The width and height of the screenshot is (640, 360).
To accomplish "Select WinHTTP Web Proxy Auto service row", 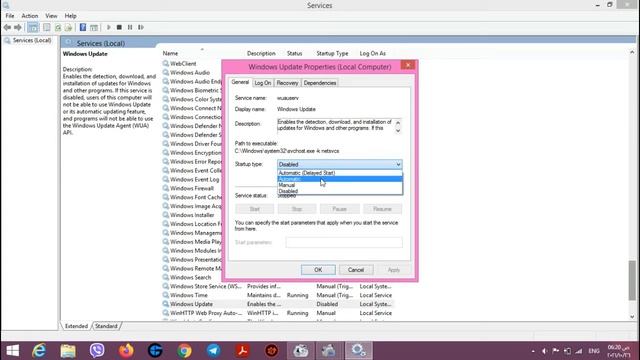I will (x=278, y=313).
